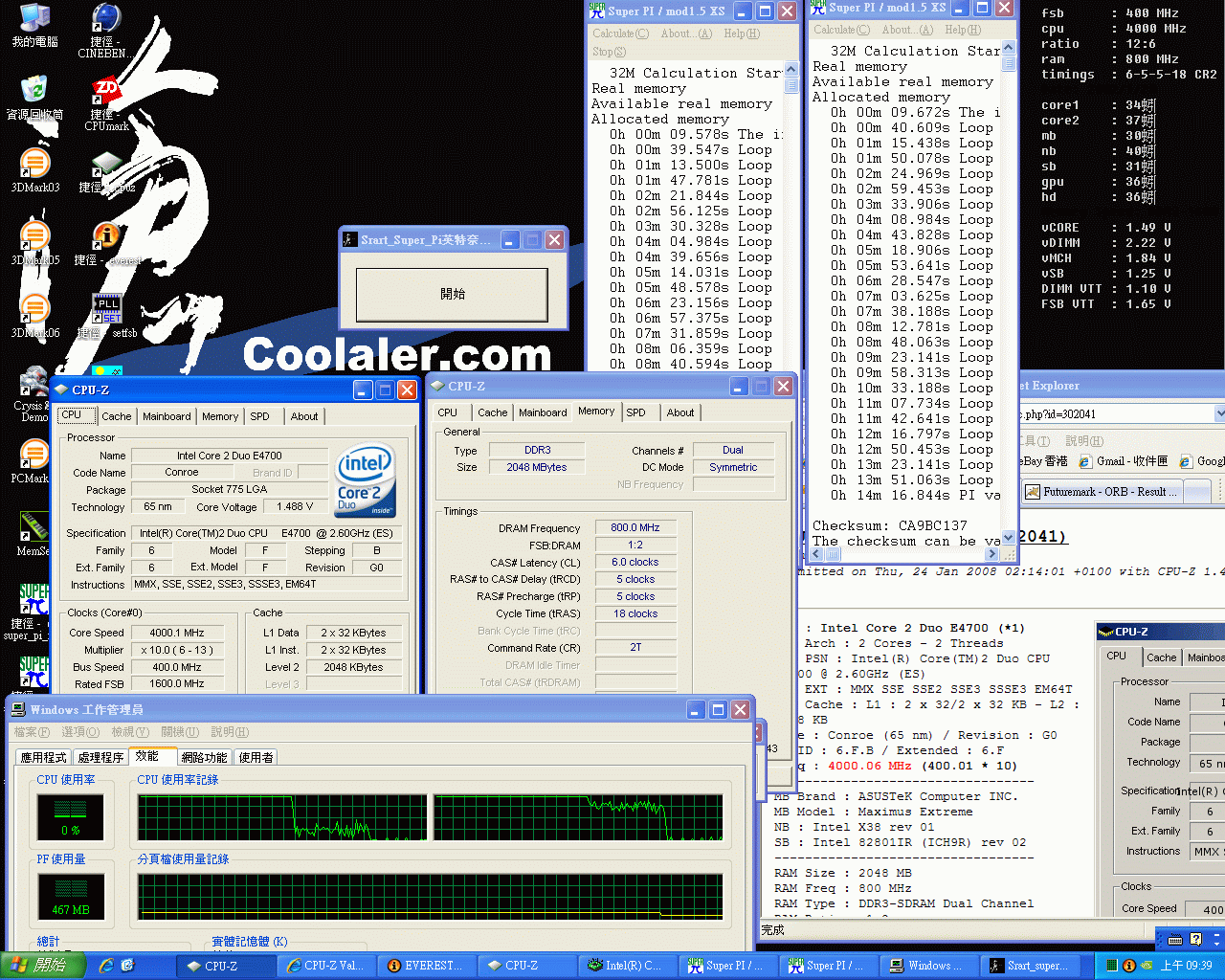Launch the super_pi desktop shortcut
The height and width of the screenshot is (980, 1225).
coord(33,612)
